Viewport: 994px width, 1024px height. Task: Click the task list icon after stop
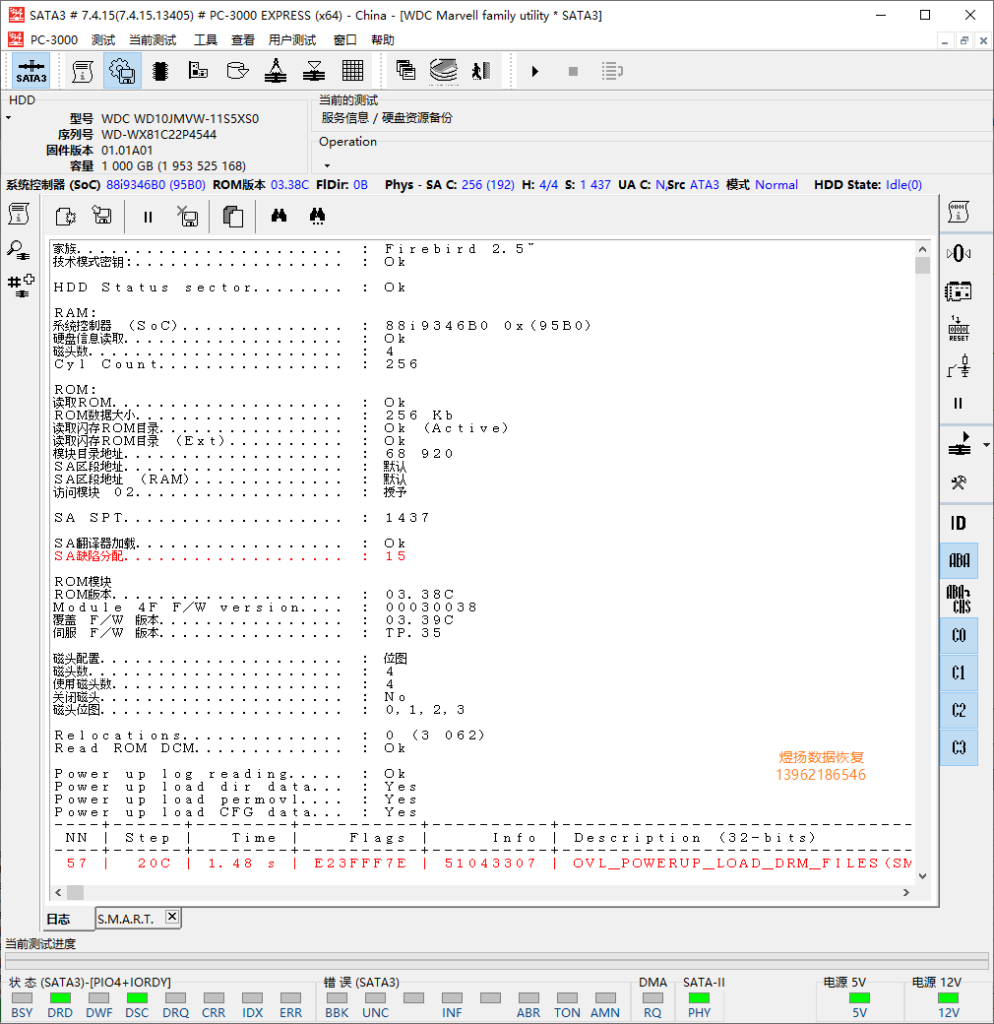point(612,71)
